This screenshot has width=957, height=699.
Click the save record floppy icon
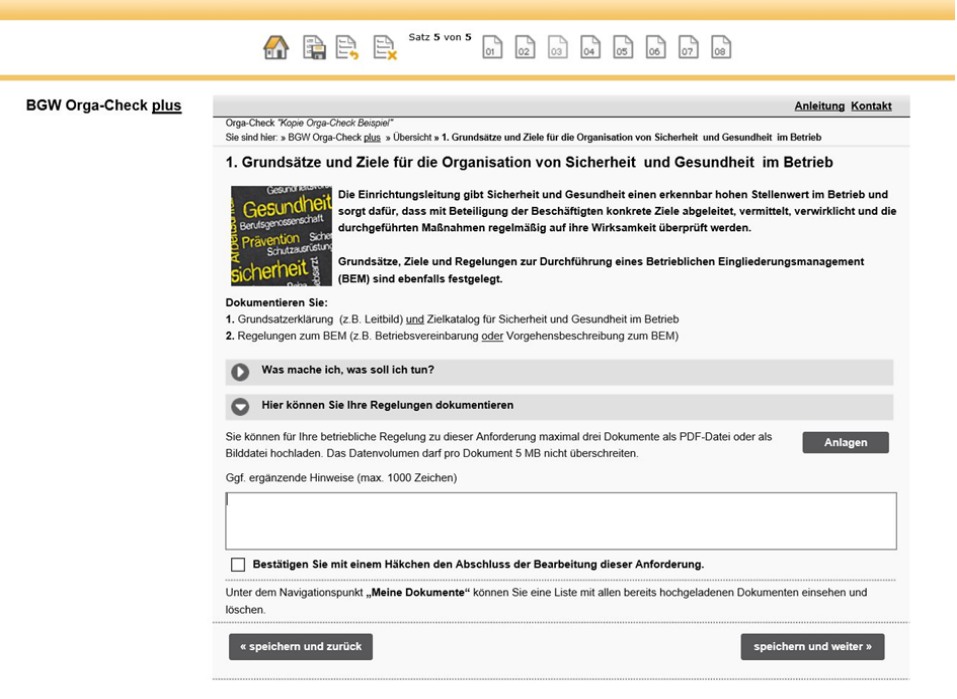(315, 48)
